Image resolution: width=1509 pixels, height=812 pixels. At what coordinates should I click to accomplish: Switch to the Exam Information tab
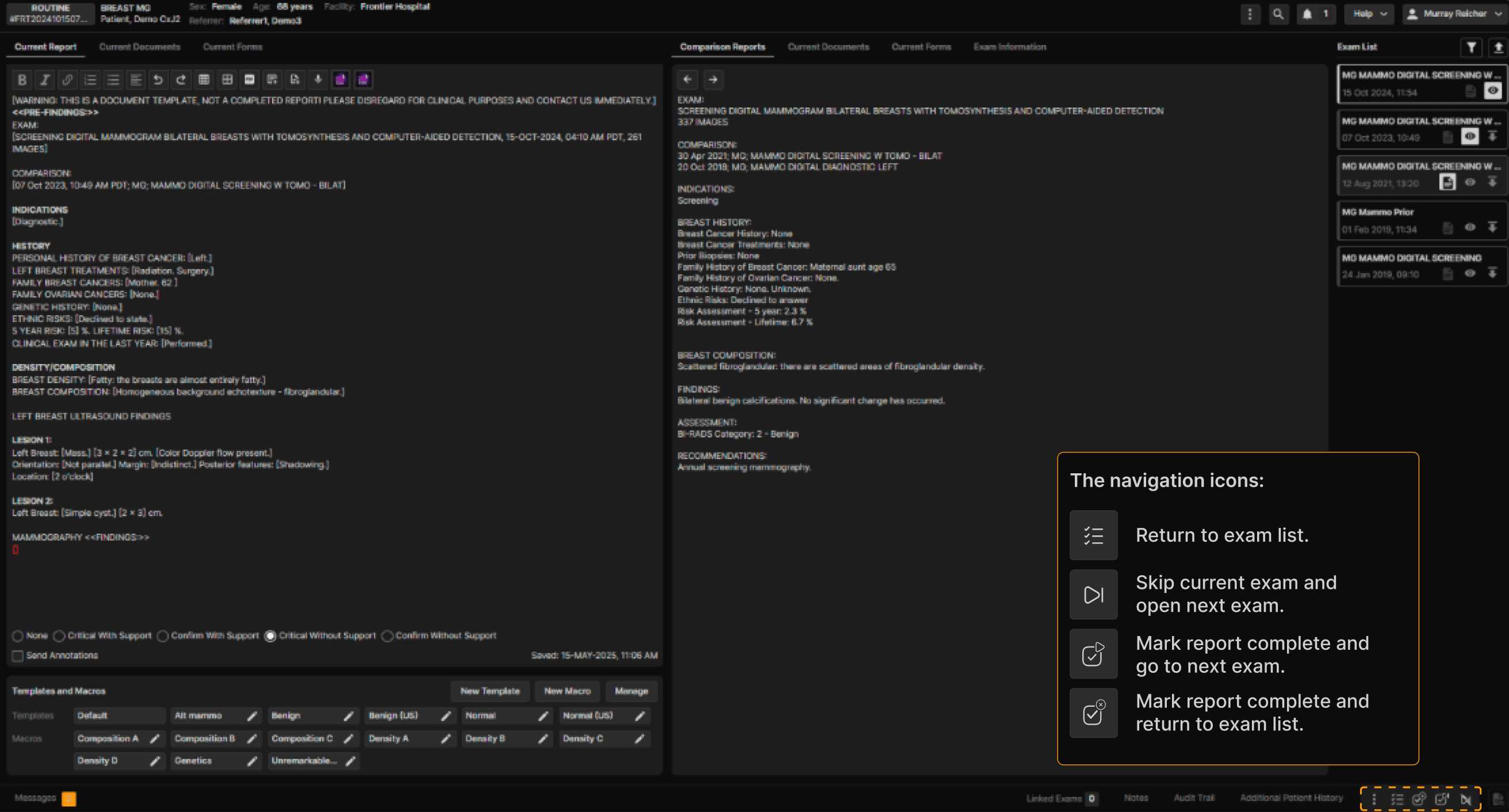(1009, 47)
